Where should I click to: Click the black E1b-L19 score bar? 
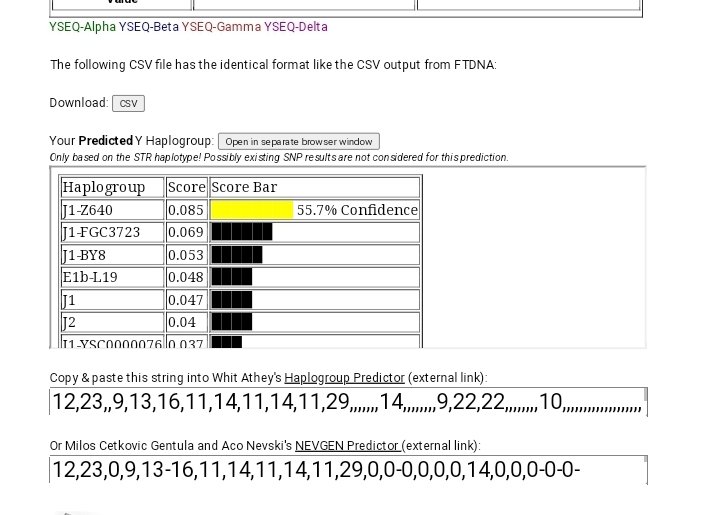pos(232,277)
